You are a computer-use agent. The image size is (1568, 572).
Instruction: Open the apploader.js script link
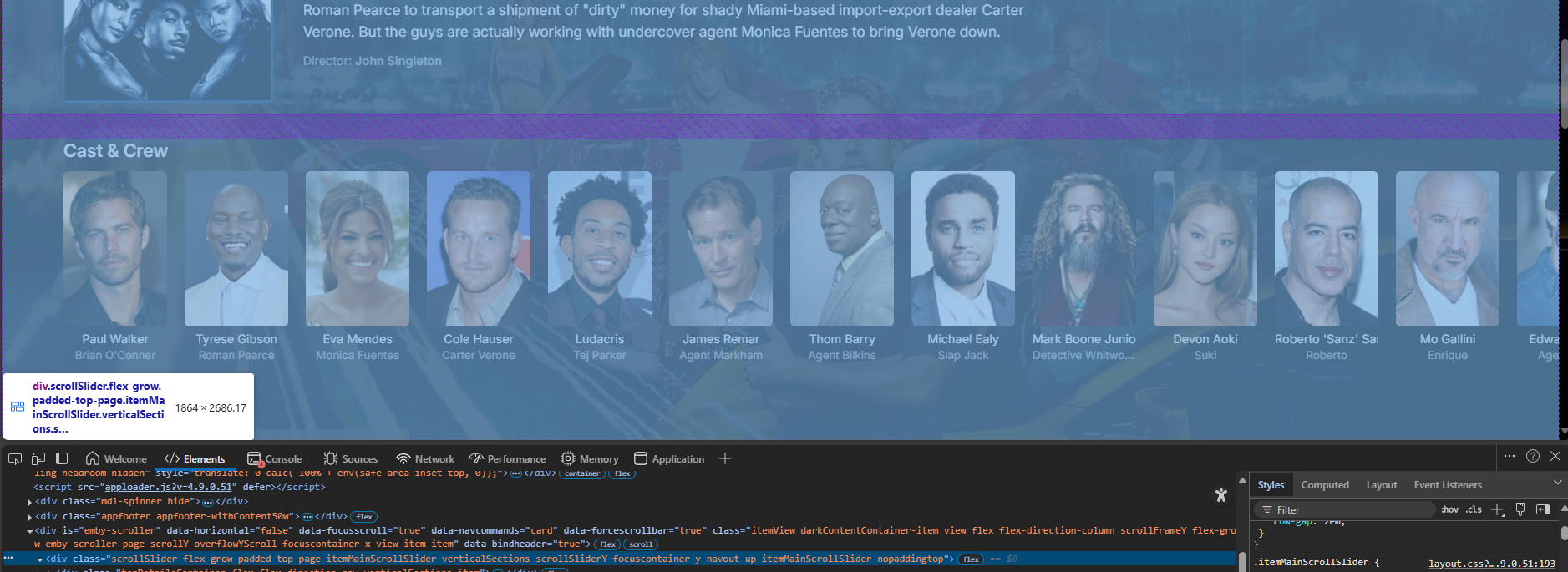tap(168, 487)
